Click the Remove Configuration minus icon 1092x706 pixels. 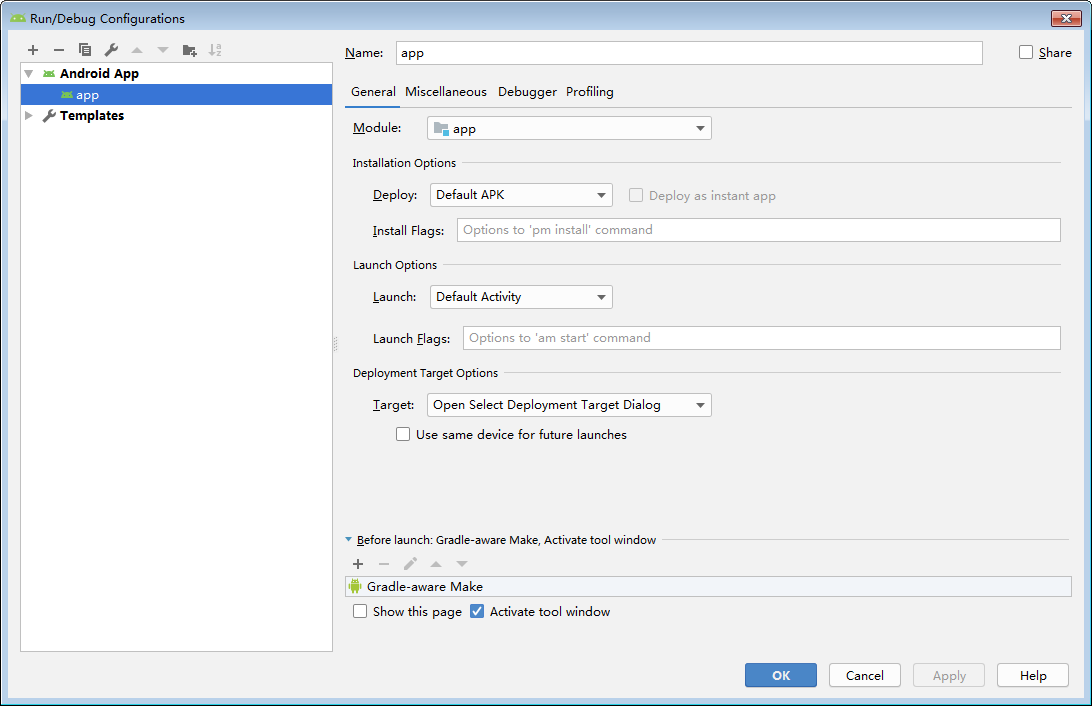[x=59, y=50]
